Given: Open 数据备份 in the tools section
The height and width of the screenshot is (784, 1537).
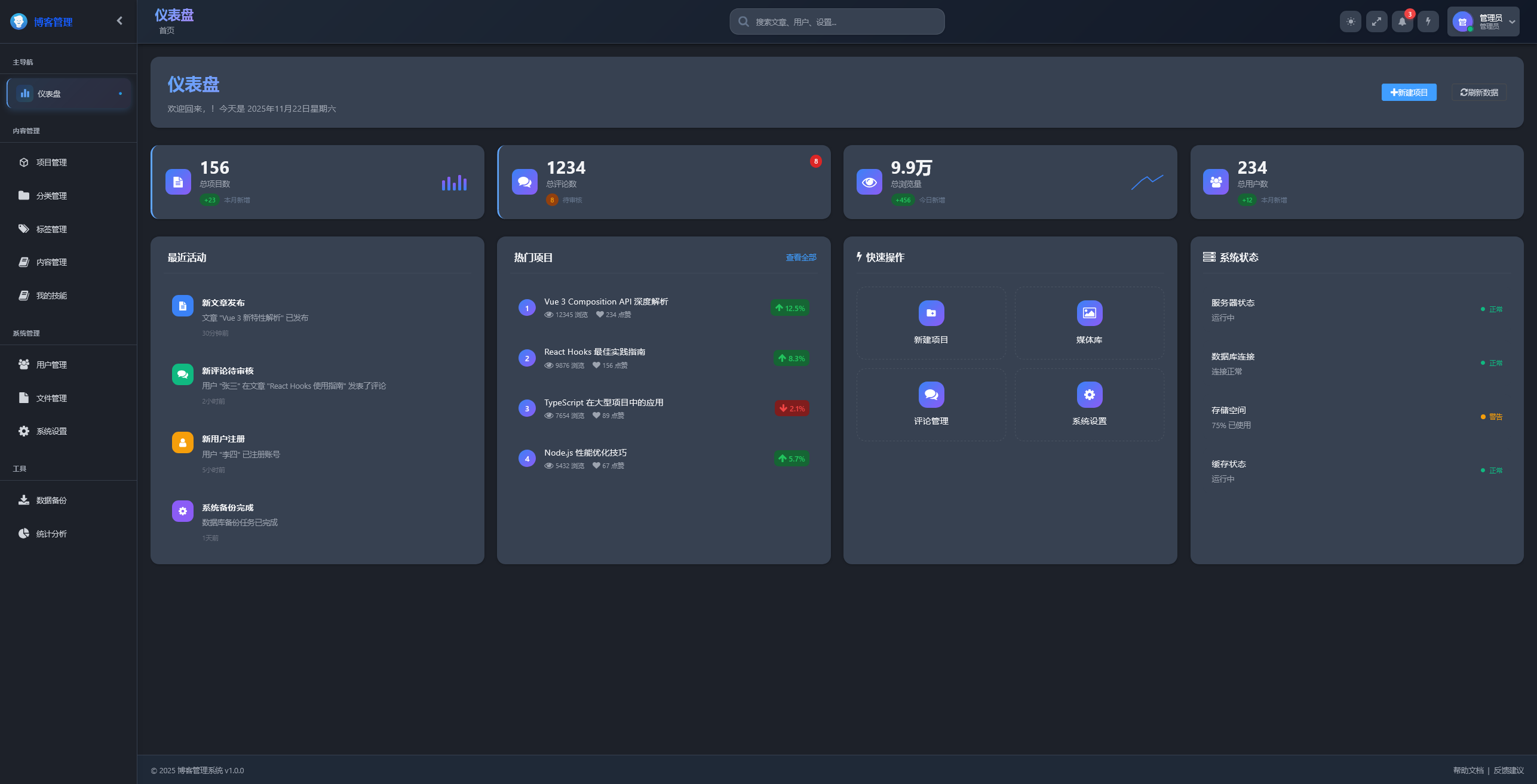Looking at the screenshot, I should click(51, 500).
